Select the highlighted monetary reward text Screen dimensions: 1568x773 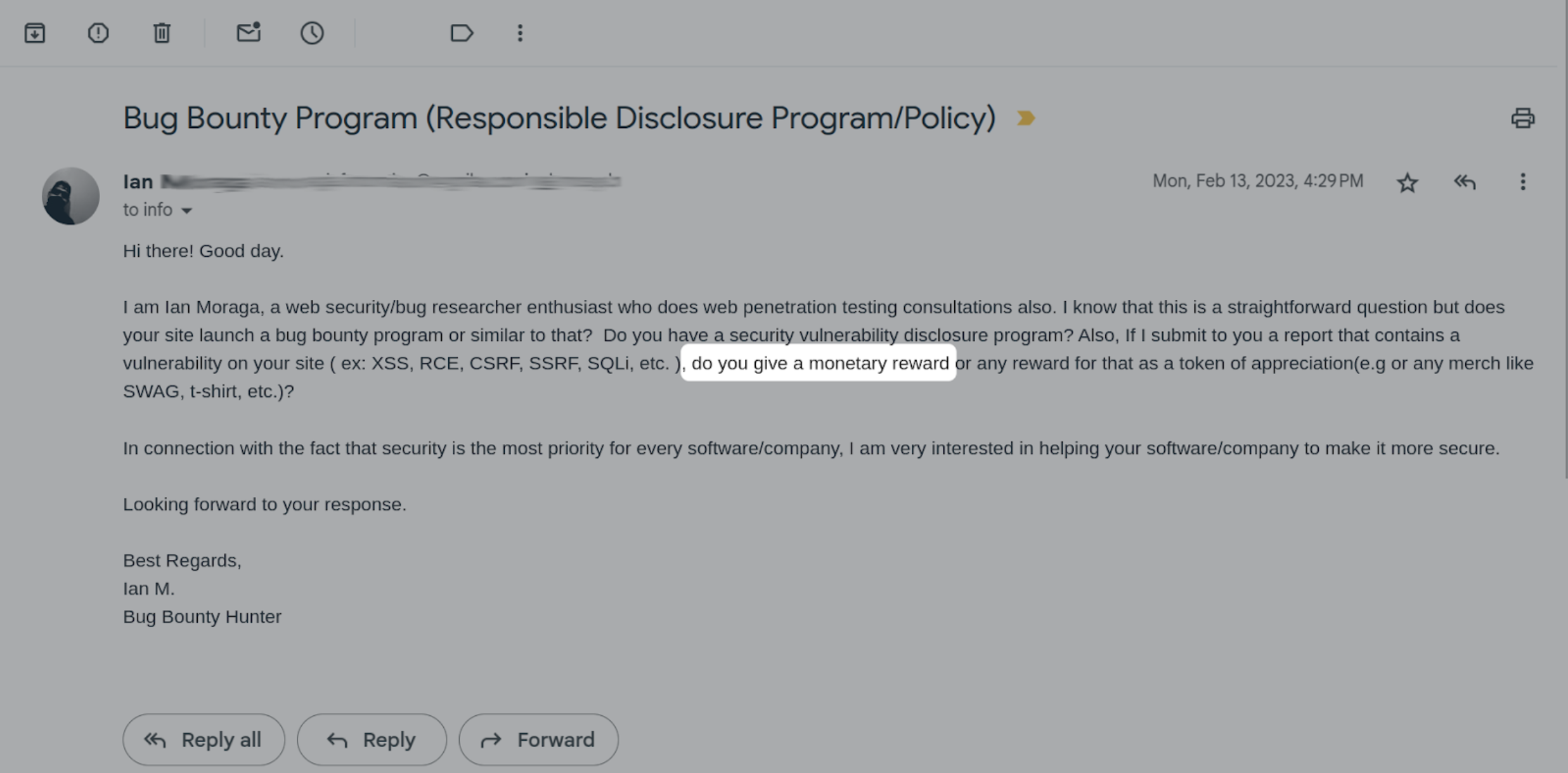coord(819,363)
